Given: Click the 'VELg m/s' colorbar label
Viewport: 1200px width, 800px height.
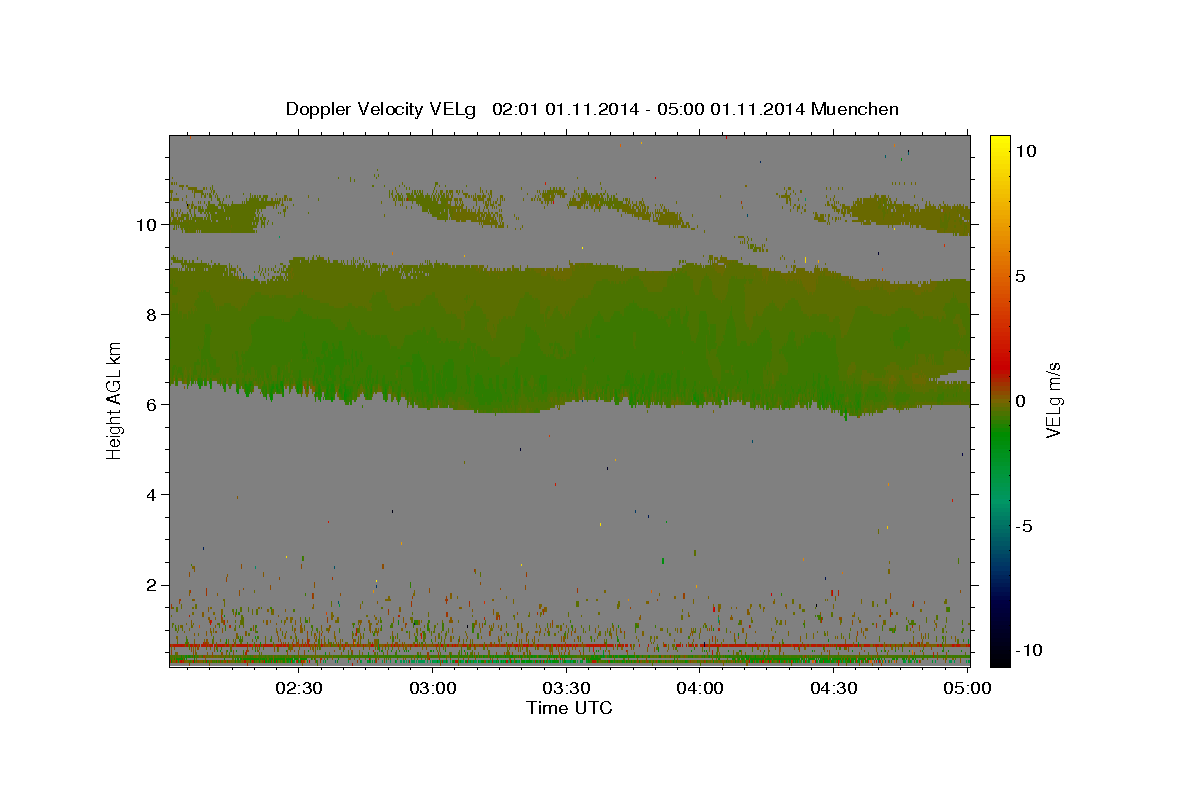Looking at the screenshot, I should 1054,400.
